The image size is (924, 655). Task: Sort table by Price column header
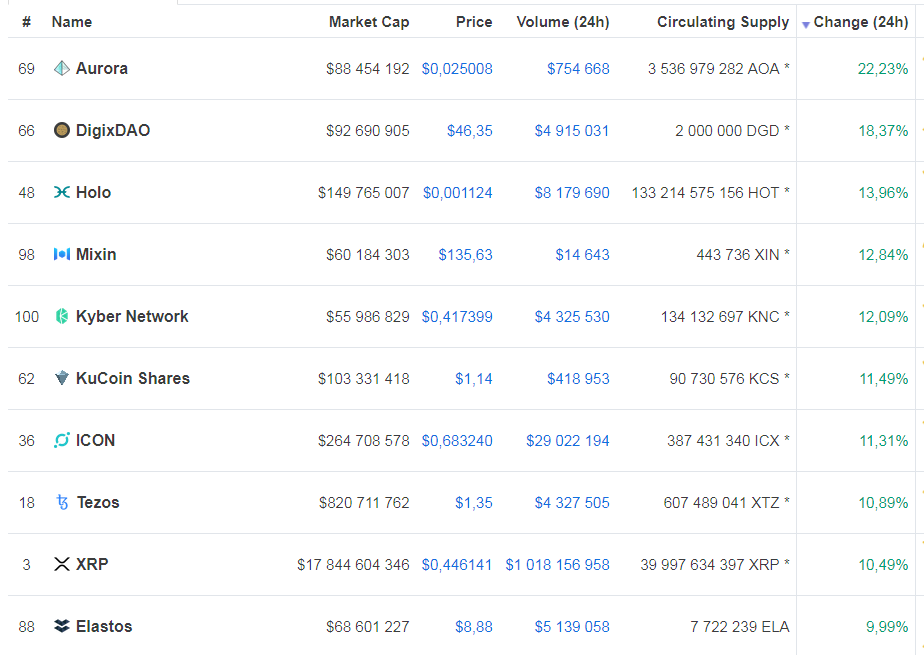(474, 22)
